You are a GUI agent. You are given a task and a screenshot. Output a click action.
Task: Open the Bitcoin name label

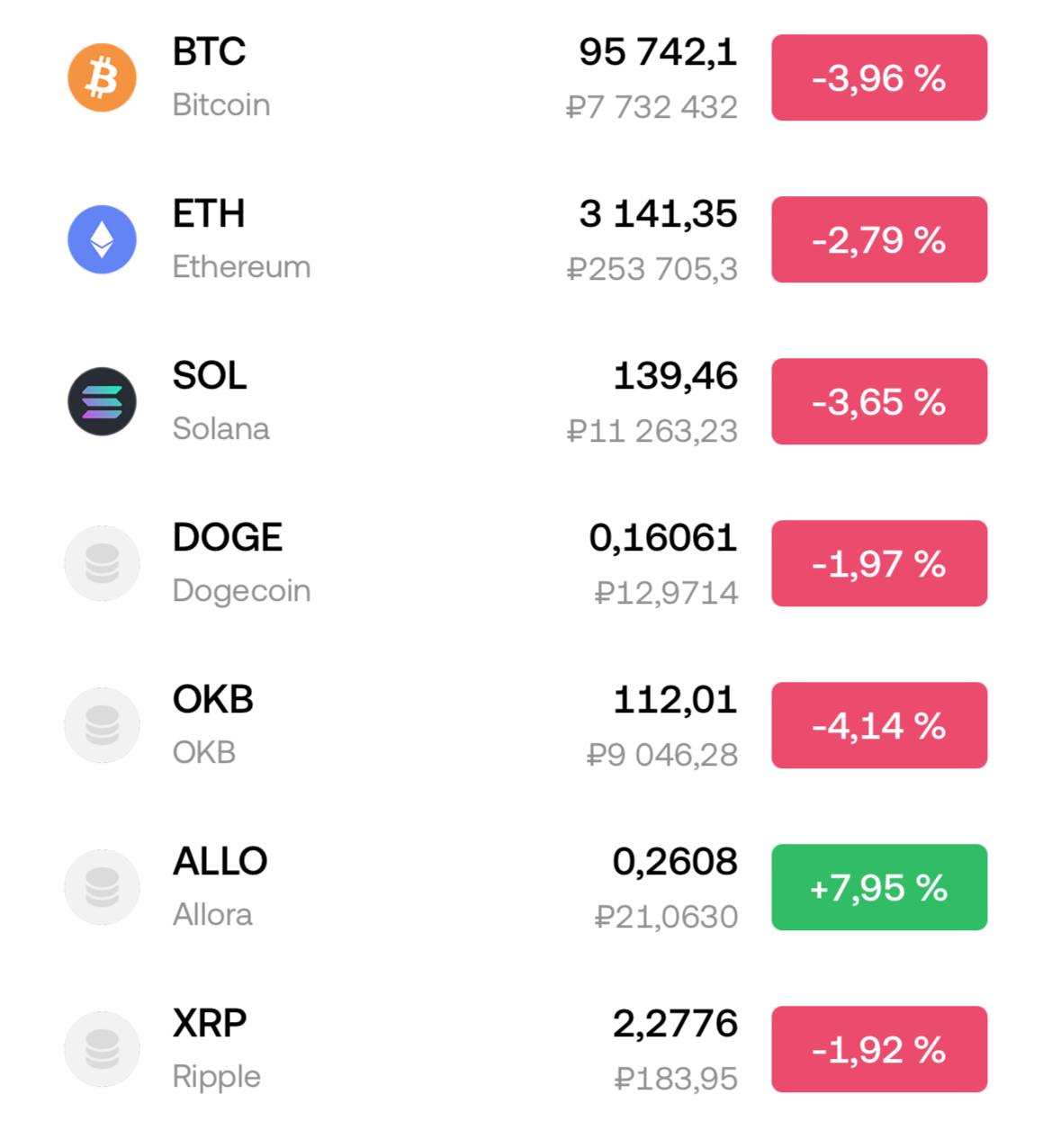221,105
